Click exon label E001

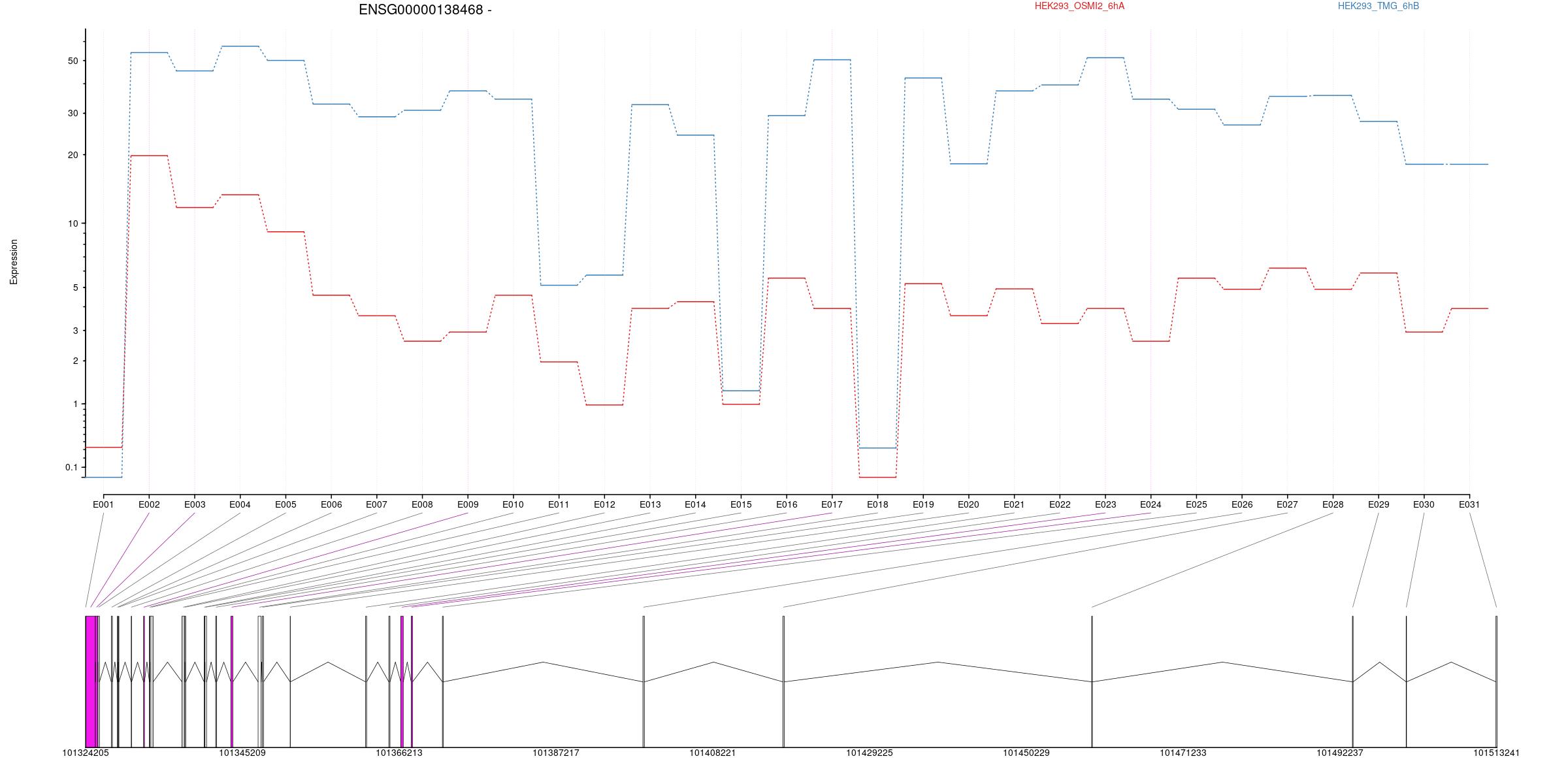coord(103,504)
